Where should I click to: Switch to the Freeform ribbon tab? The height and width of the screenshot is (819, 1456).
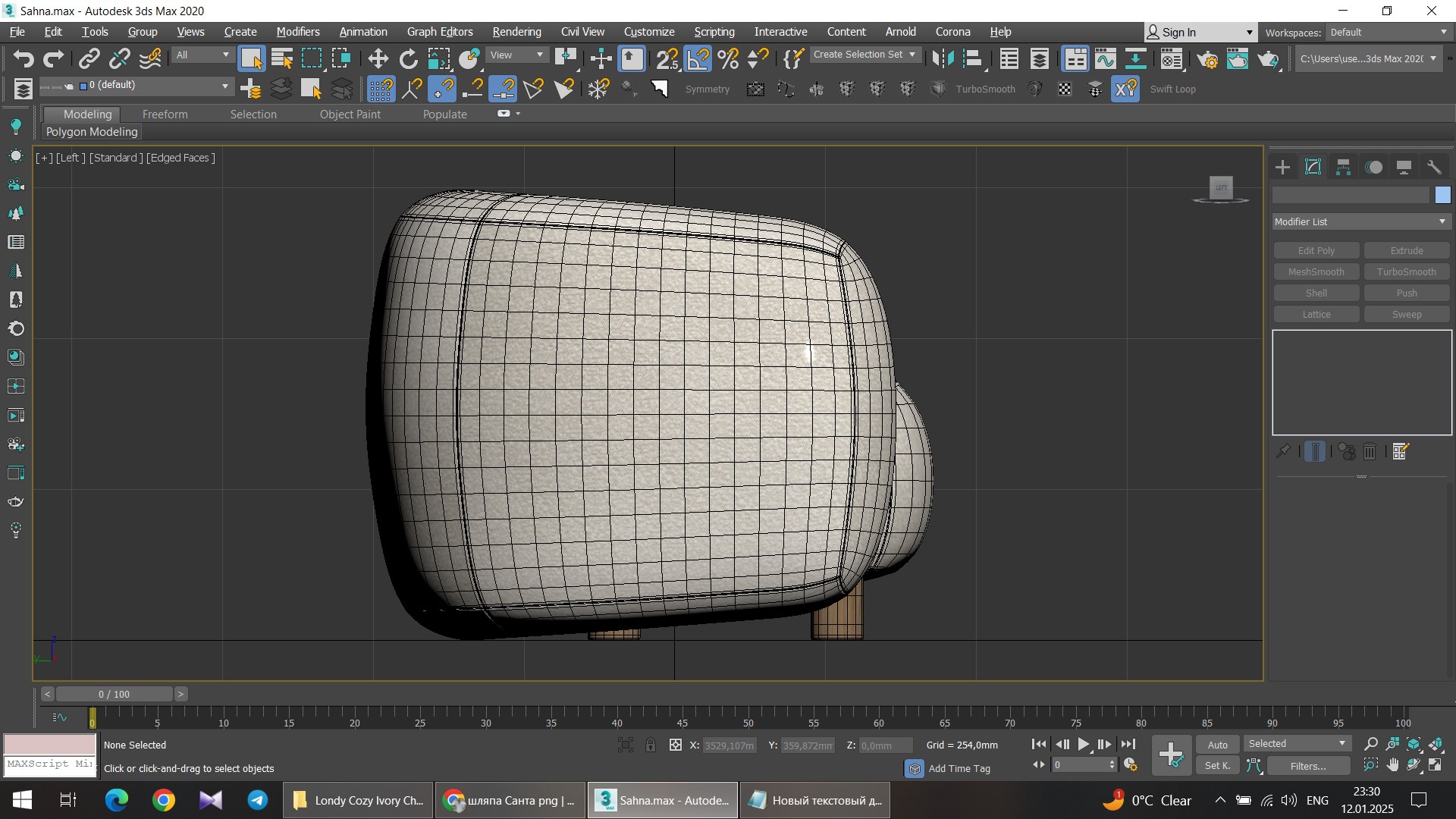click(165, 115)
